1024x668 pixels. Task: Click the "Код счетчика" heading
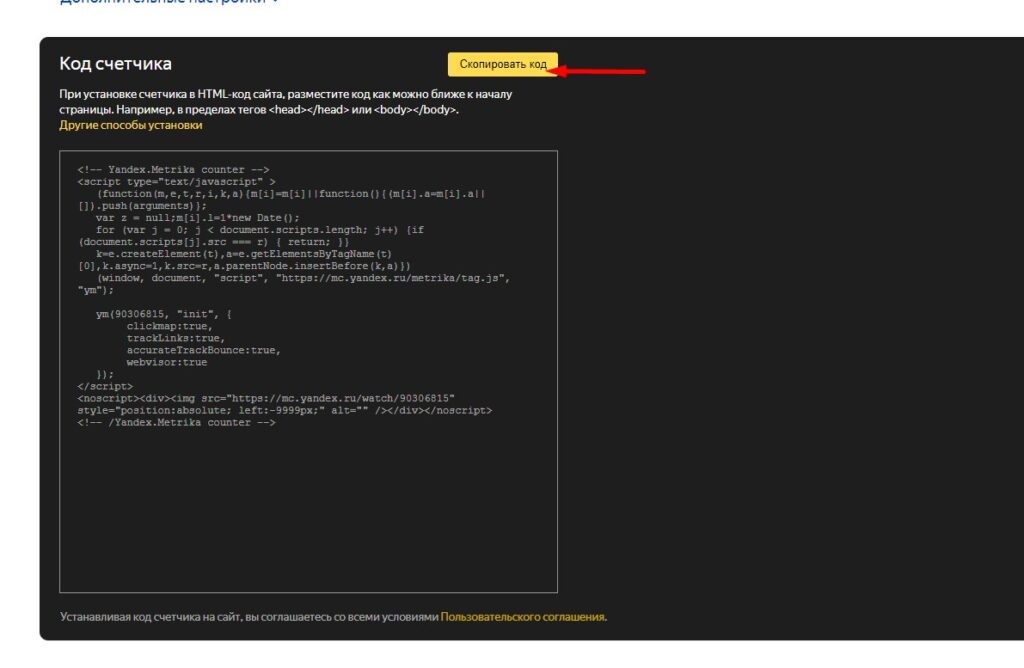[115, 64]
